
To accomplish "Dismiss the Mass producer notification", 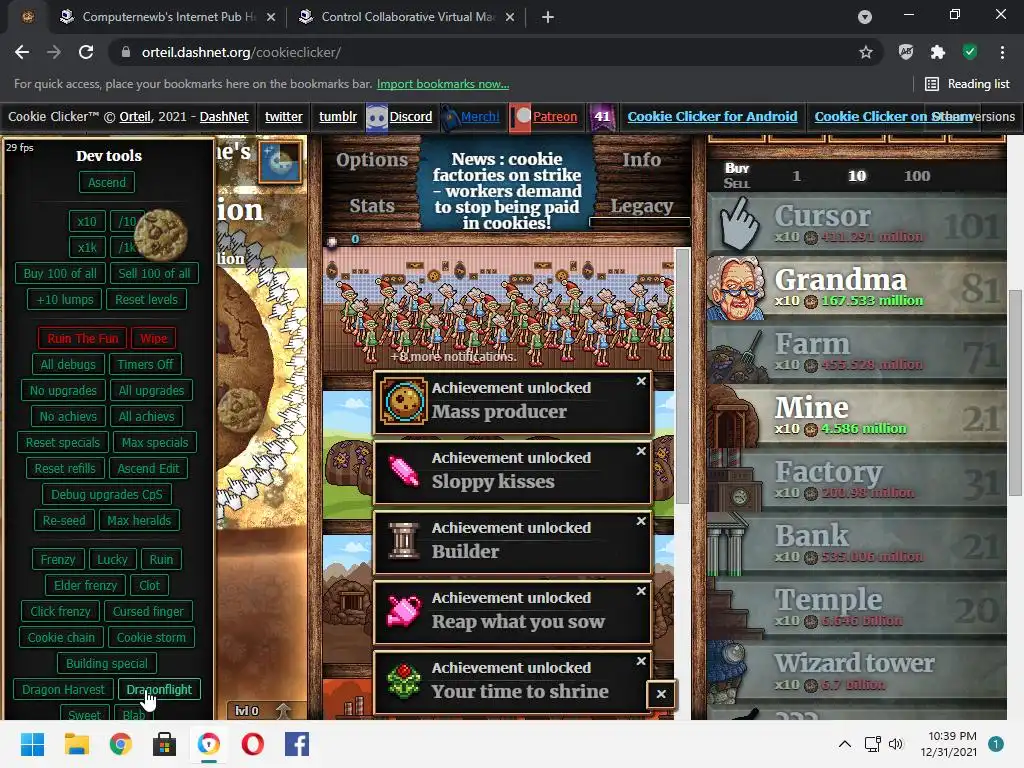I will point(641,381).
